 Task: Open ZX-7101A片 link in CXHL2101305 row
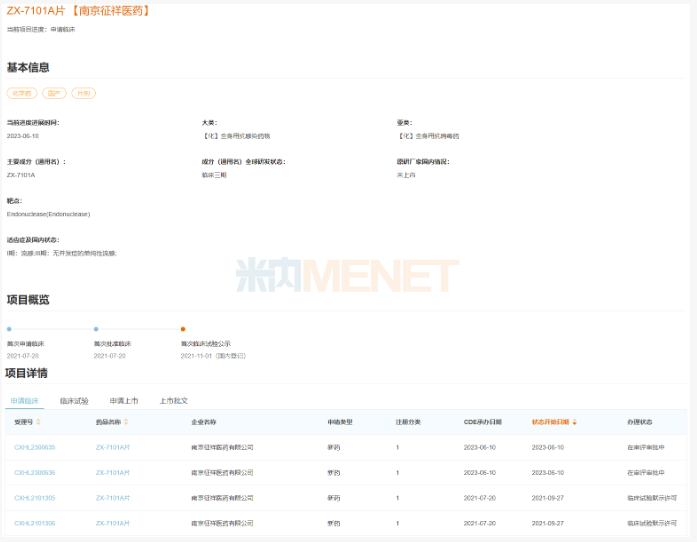(113, 498)
